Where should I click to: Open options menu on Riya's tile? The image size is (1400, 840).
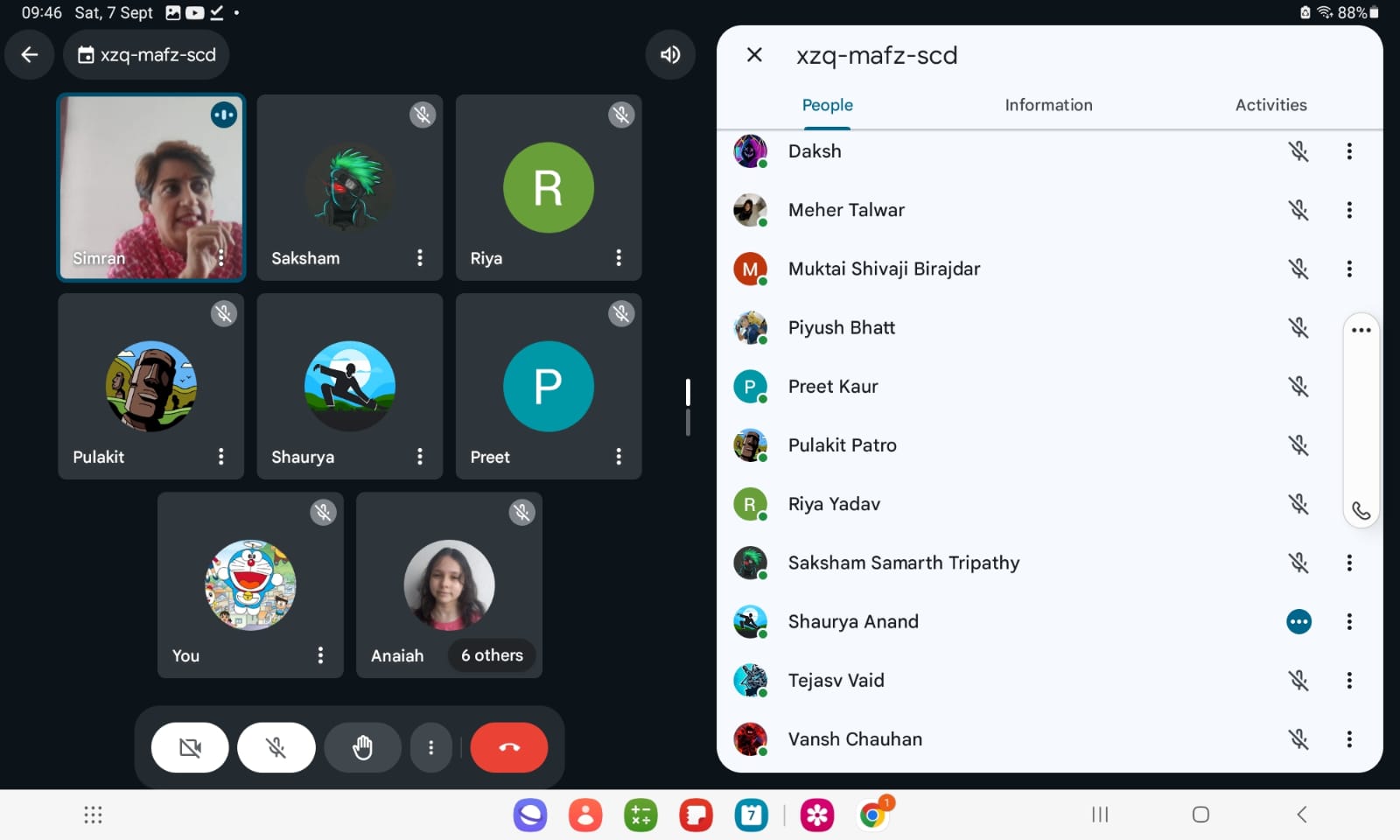tap(619, 257)
